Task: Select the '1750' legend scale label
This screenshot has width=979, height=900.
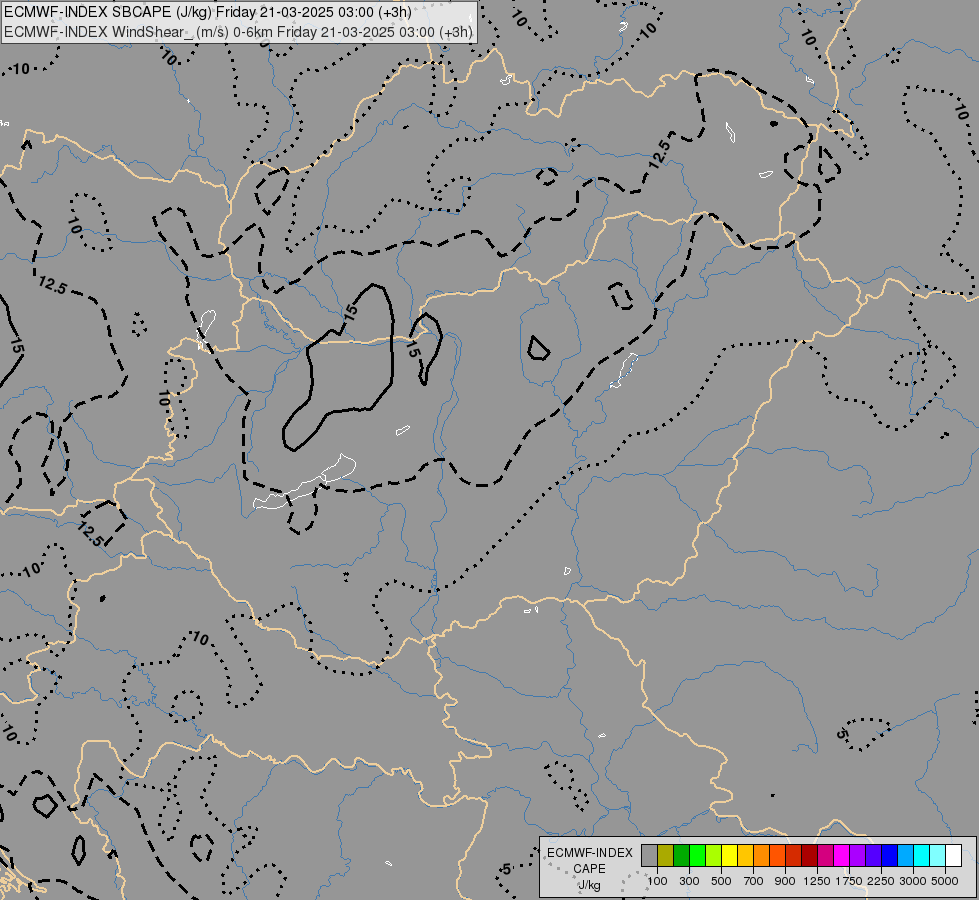Action: [x=849, y=881]
